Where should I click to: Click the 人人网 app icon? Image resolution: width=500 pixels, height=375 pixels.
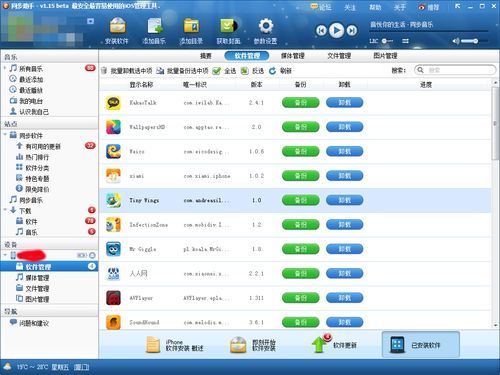(113, 273)
